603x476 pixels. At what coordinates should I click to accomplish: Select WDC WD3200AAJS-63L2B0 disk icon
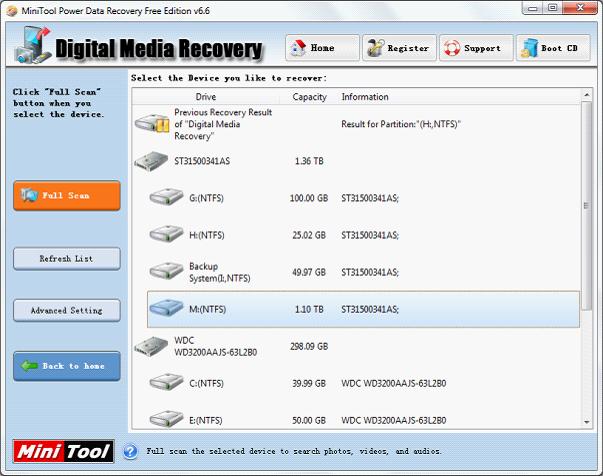click(151, 346)
